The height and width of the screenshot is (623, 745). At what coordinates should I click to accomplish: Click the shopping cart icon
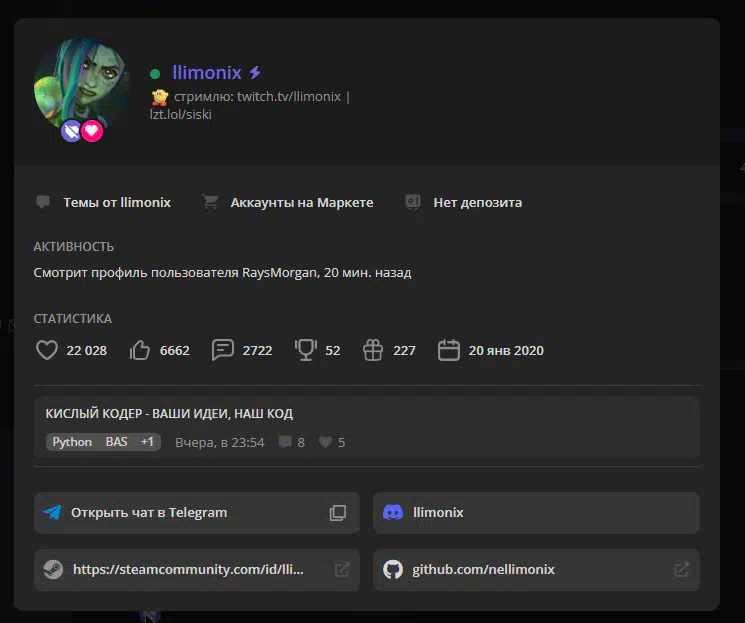pyautogui.click(x=210, y=202)
